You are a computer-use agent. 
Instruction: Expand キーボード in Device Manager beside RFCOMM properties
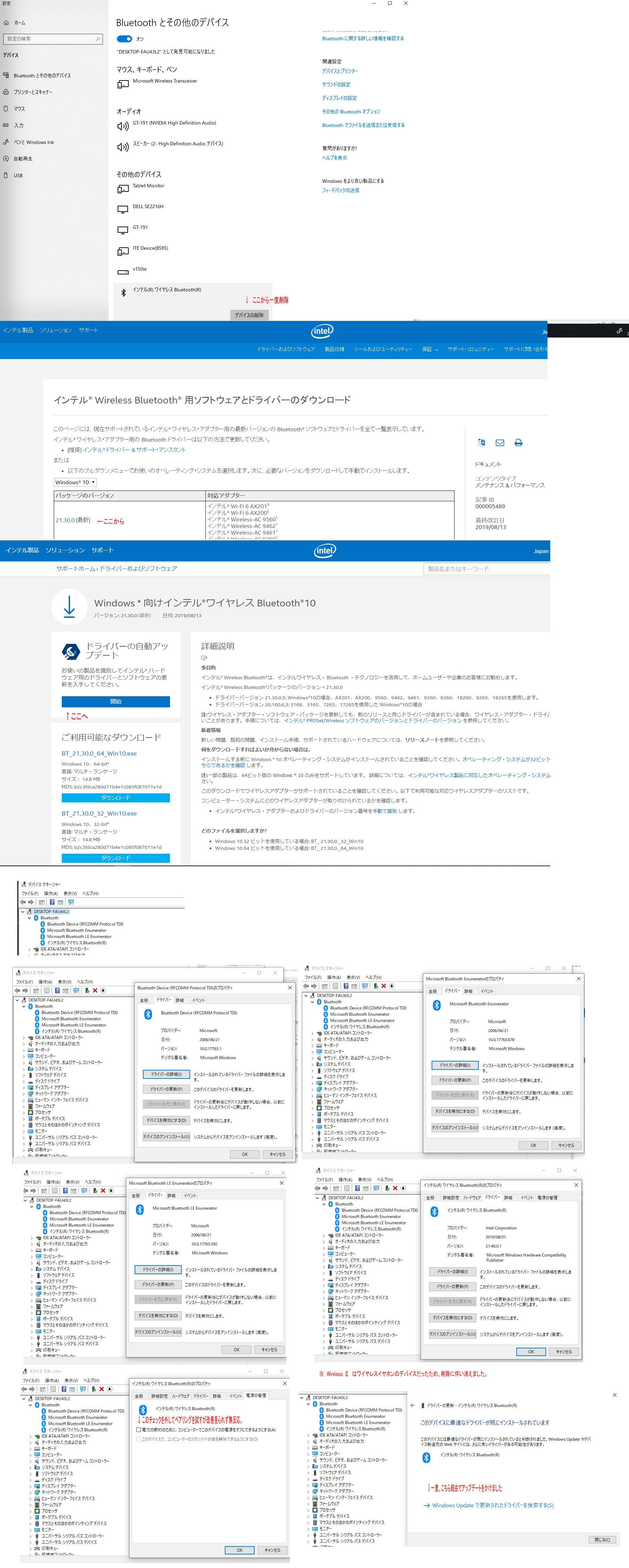click(x=24, y=1050)
